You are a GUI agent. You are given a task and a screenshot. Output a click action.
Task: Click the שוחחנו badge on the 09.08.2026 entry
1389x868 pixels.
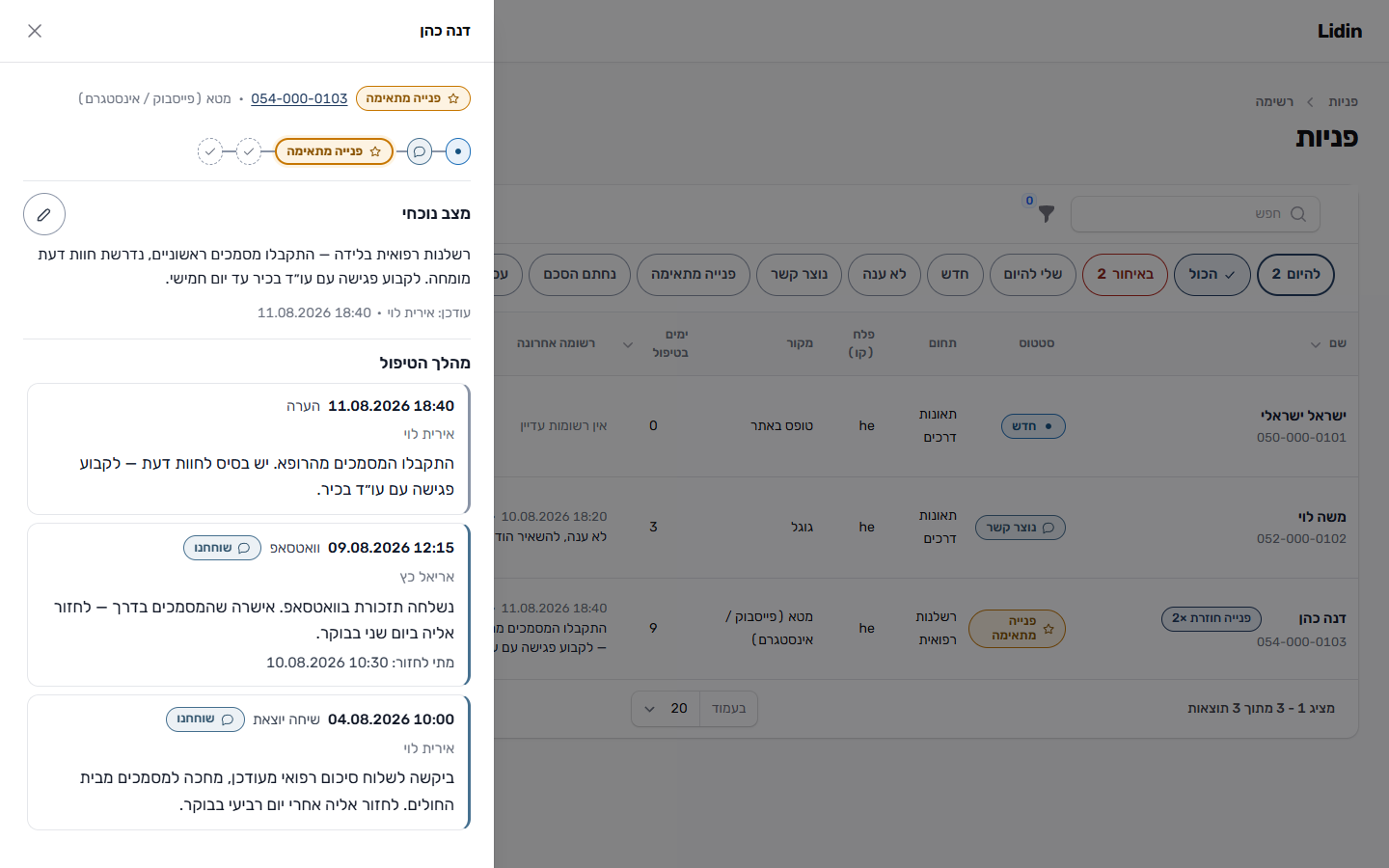click(x=222, y=548)
